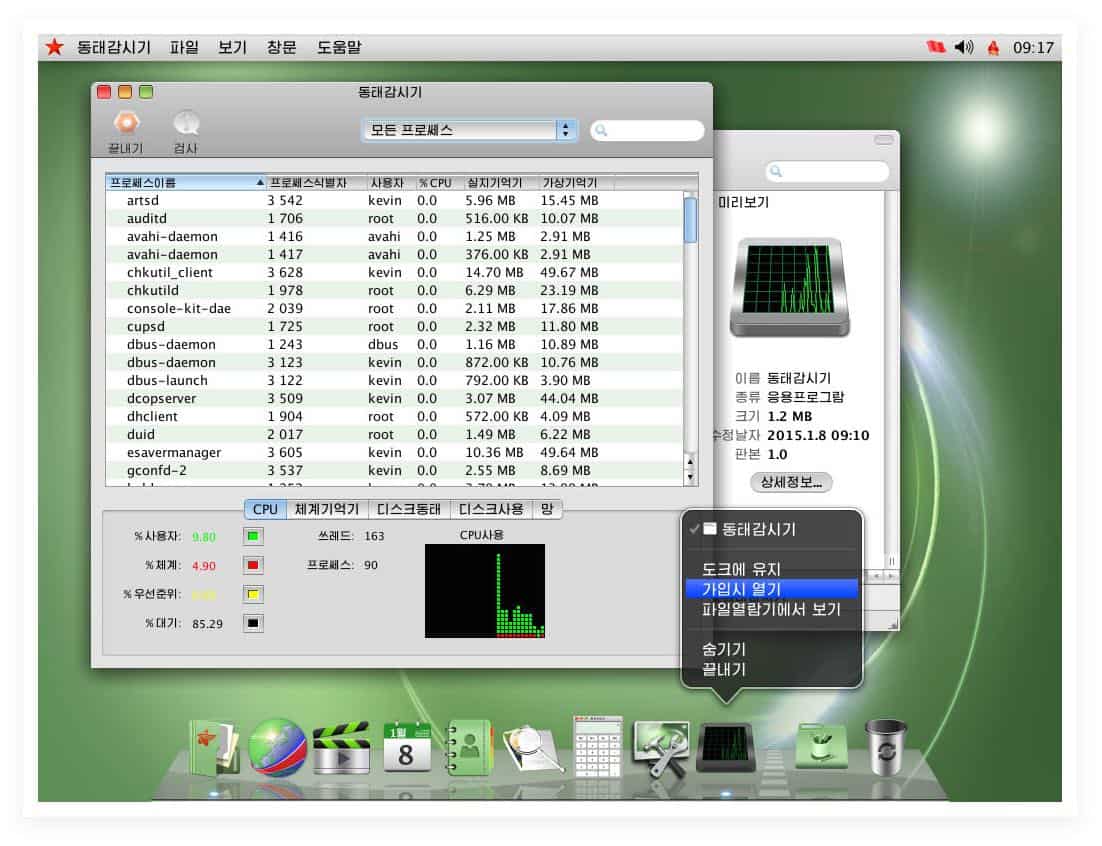Click the activity monitor icon in the dock
The width and height of the screenshot is (1102, 846).
pyautogui.click(x=726, y=748)
